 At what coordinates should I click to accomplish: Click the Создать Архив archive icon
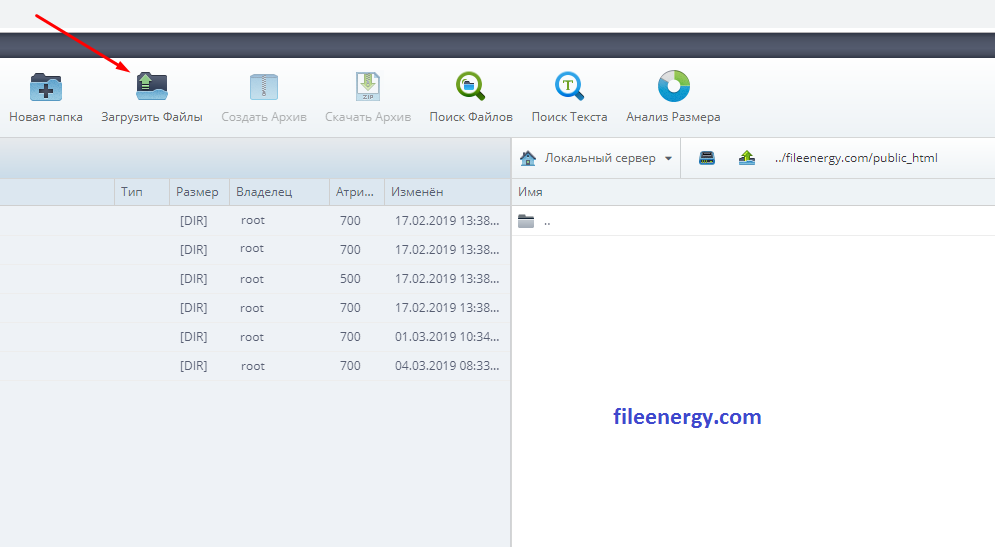click(264, 87)
